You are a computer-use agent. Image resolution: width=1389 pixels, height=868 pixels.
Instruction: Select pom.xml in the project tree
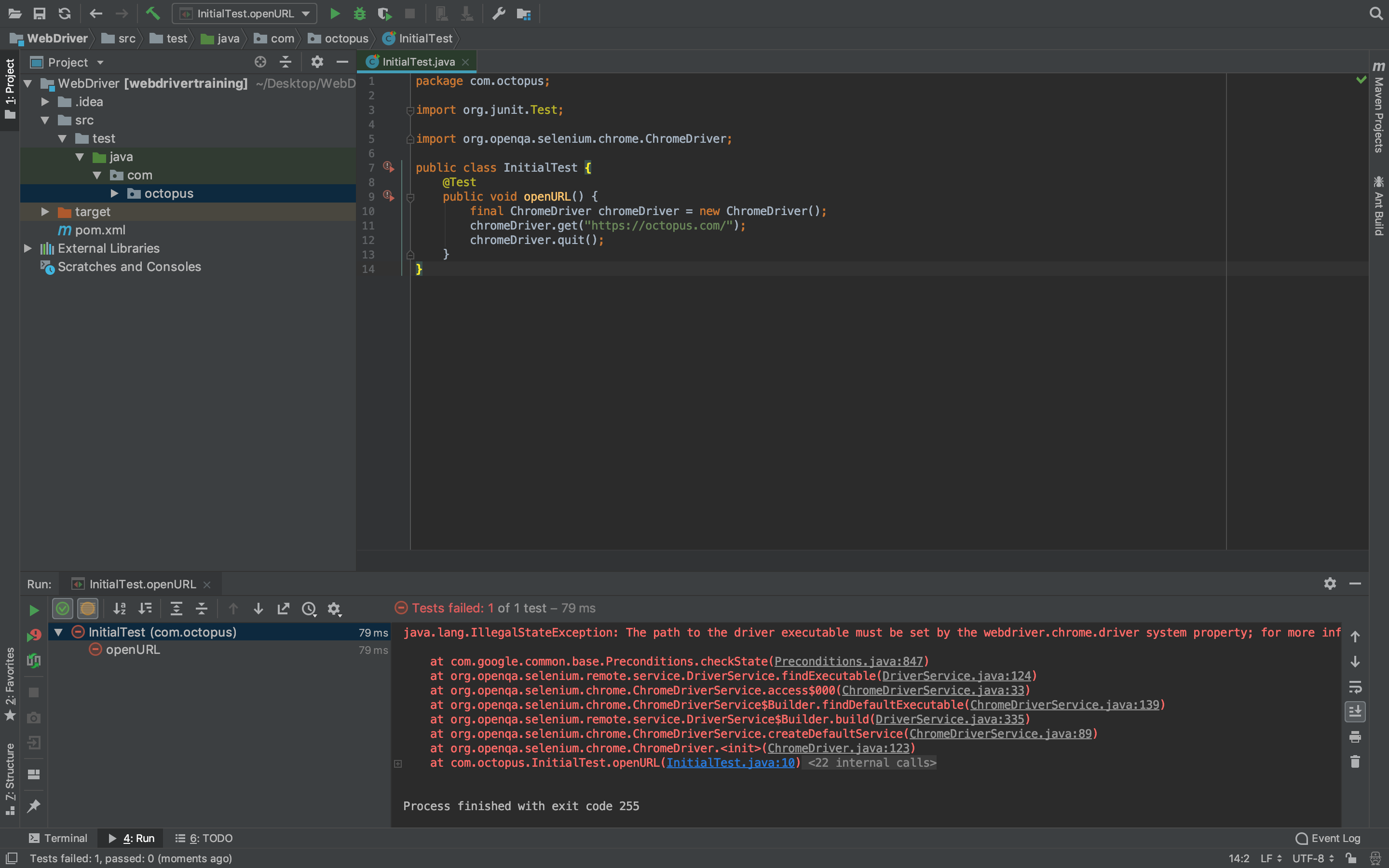[100, 230]
